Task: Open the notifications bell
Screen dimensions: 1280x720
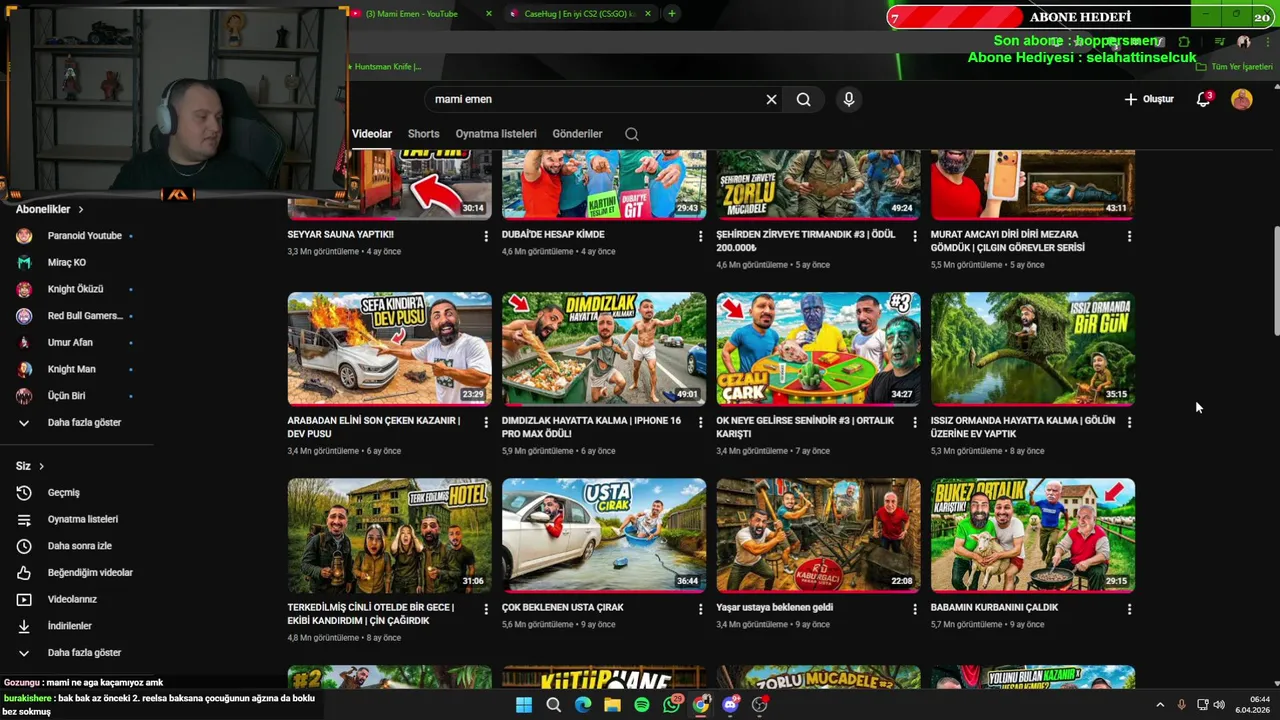Action: [x=1203, y=99]
